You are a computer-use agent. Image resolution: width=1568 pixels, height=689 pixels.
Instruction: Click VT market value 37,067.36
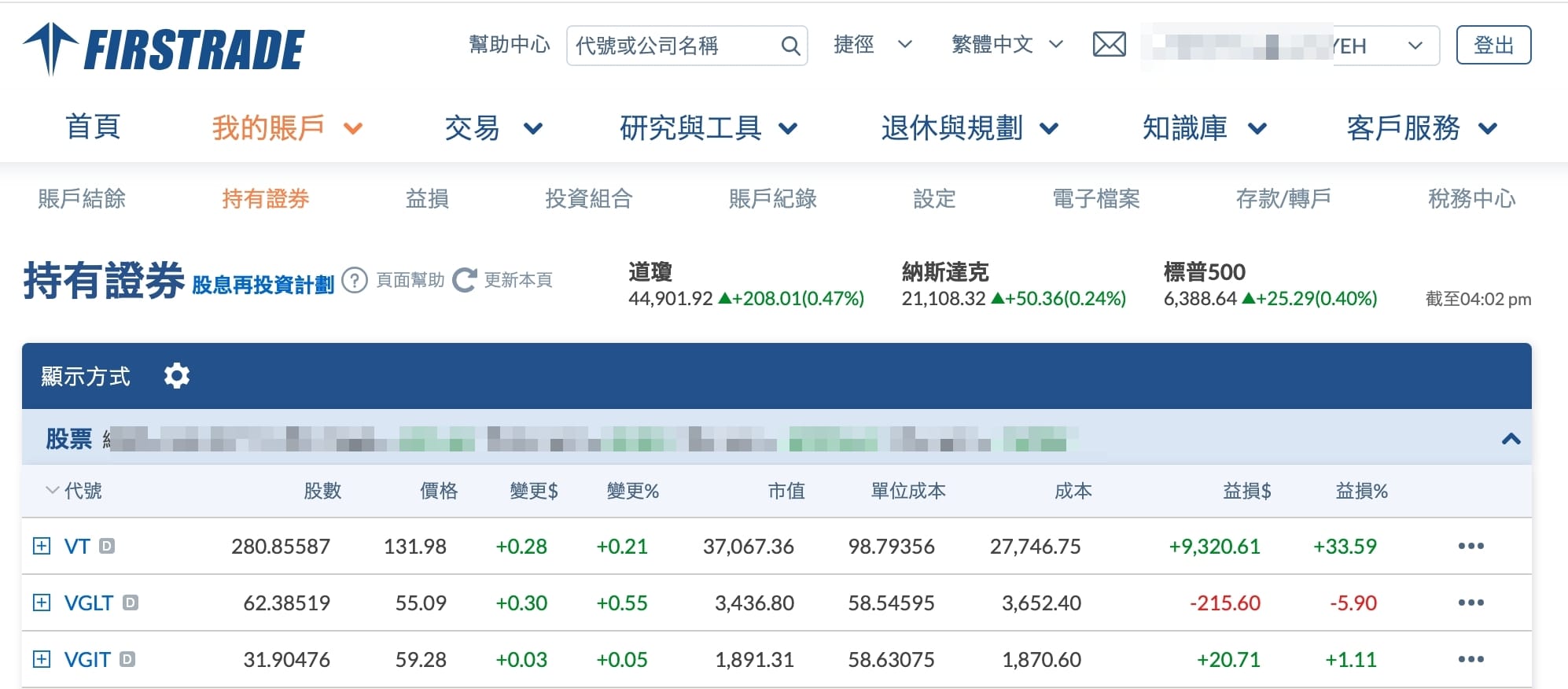[x=749, y=546]
